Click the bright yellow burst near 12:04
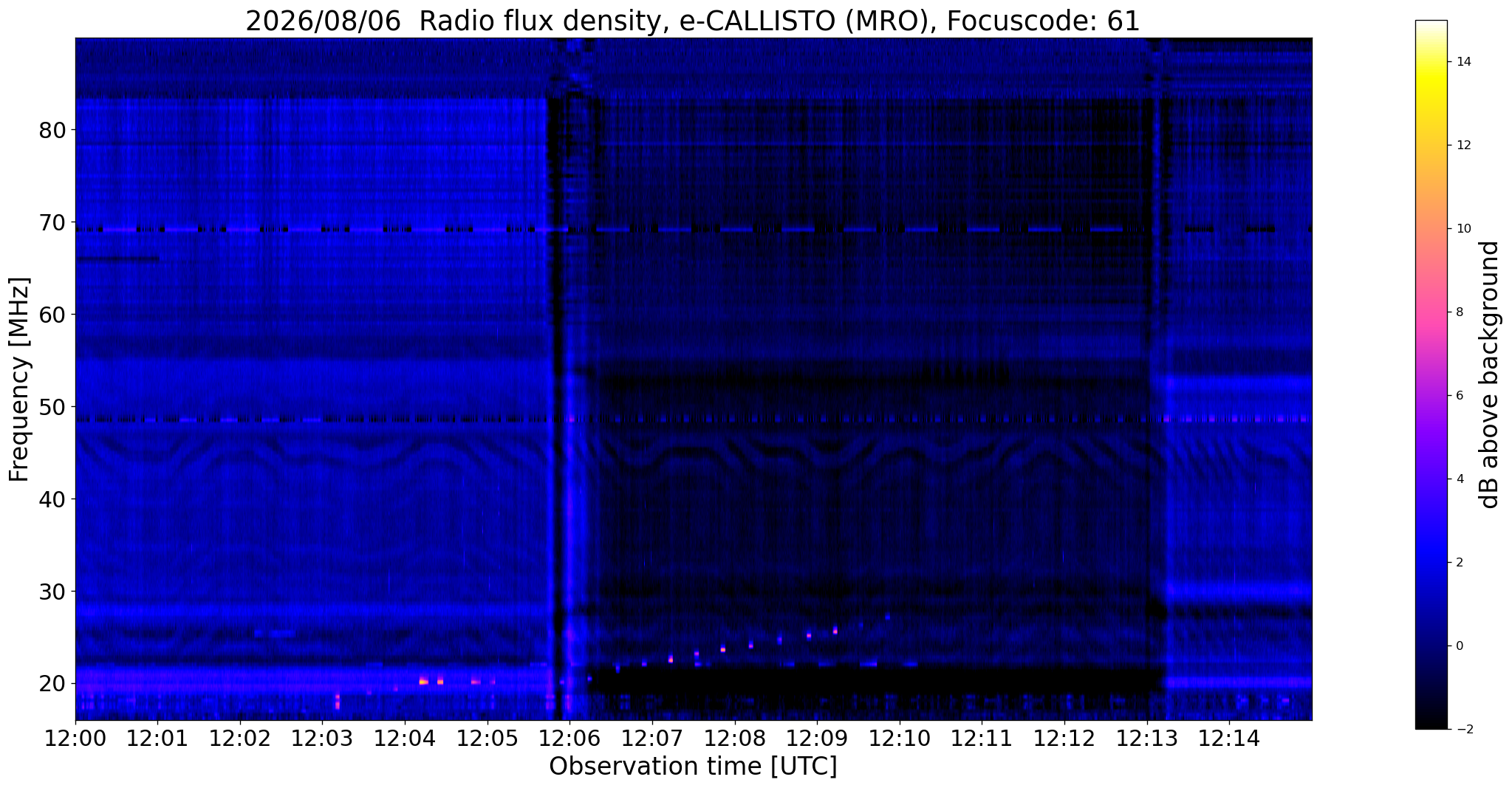This screenshot has height=788, width=1512. pyautogui.click(x=423, y=681)
